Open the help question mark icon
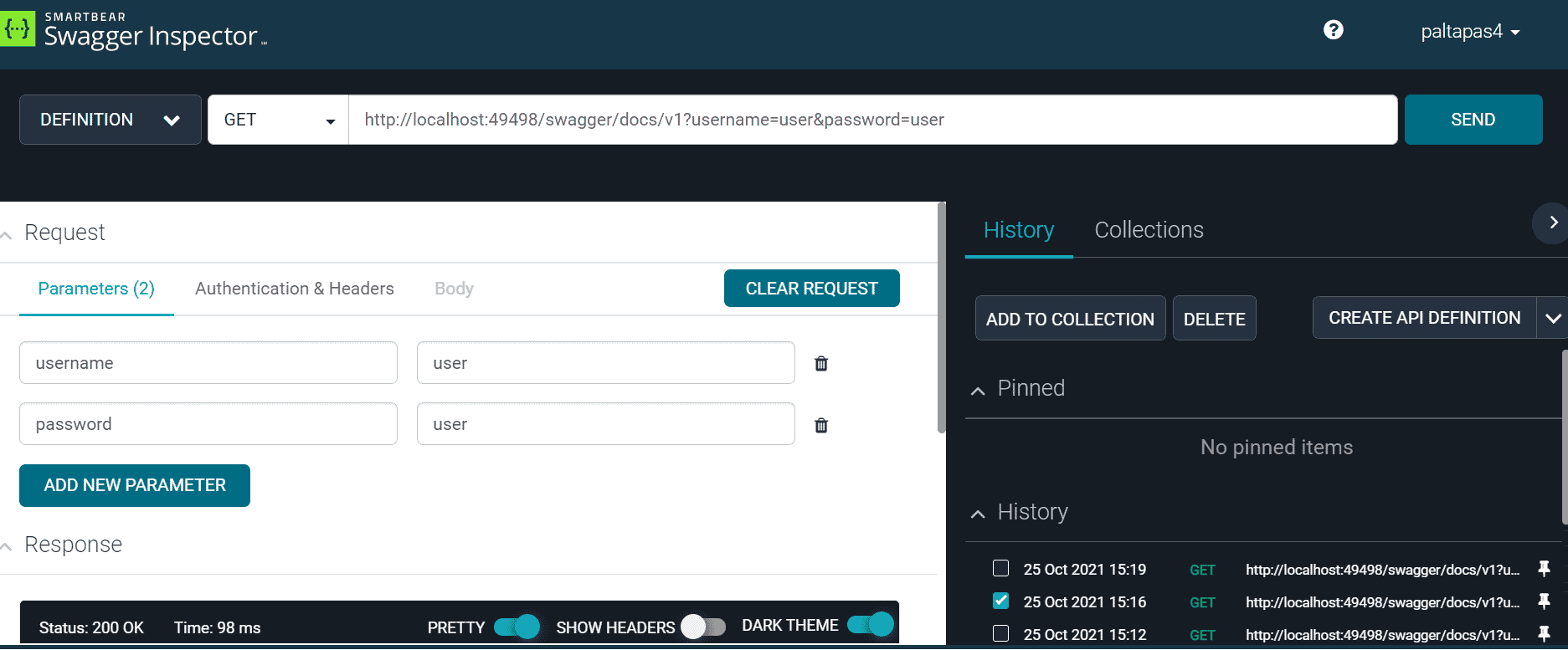Image resolution: width=1568 pixels, height=650 pixels. click(x=1334, y=30)
